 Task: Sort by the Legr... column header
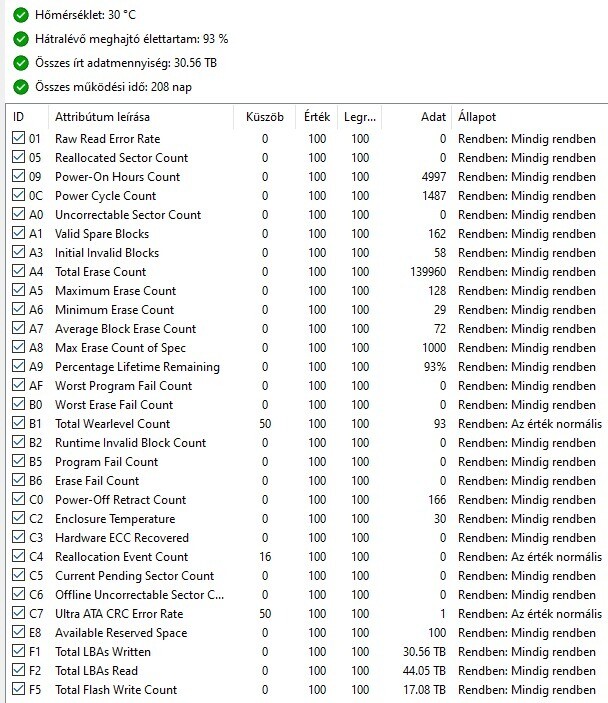(360, 117)
